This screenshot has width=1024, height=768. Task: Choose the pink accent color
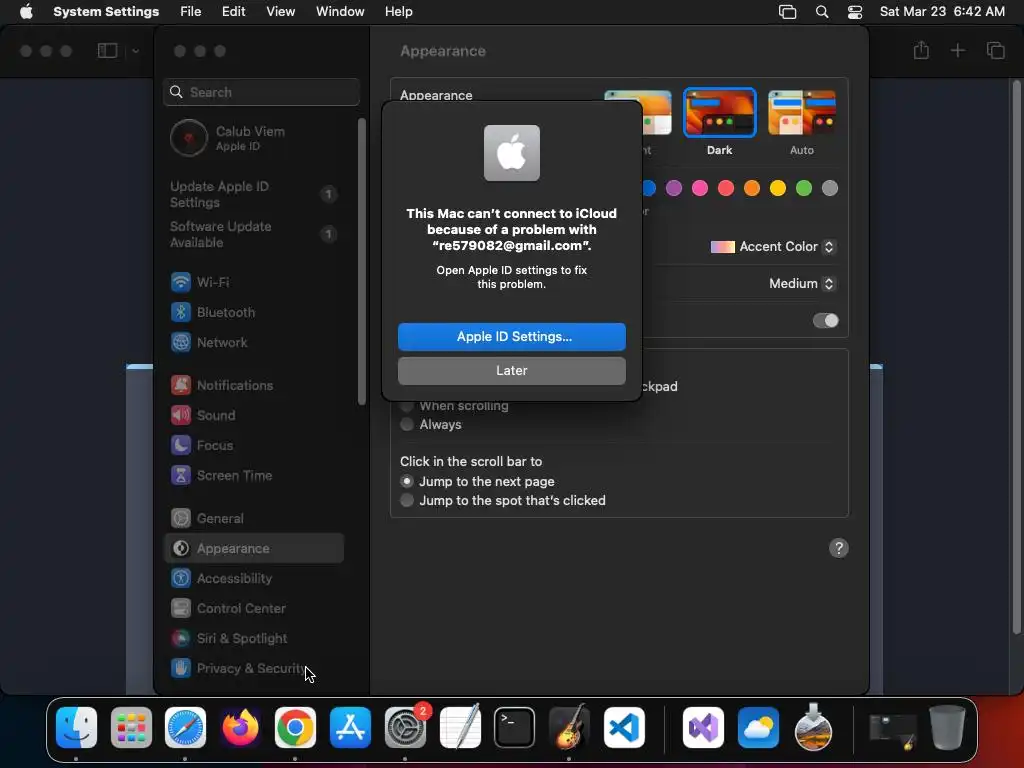tap(700, 188)
